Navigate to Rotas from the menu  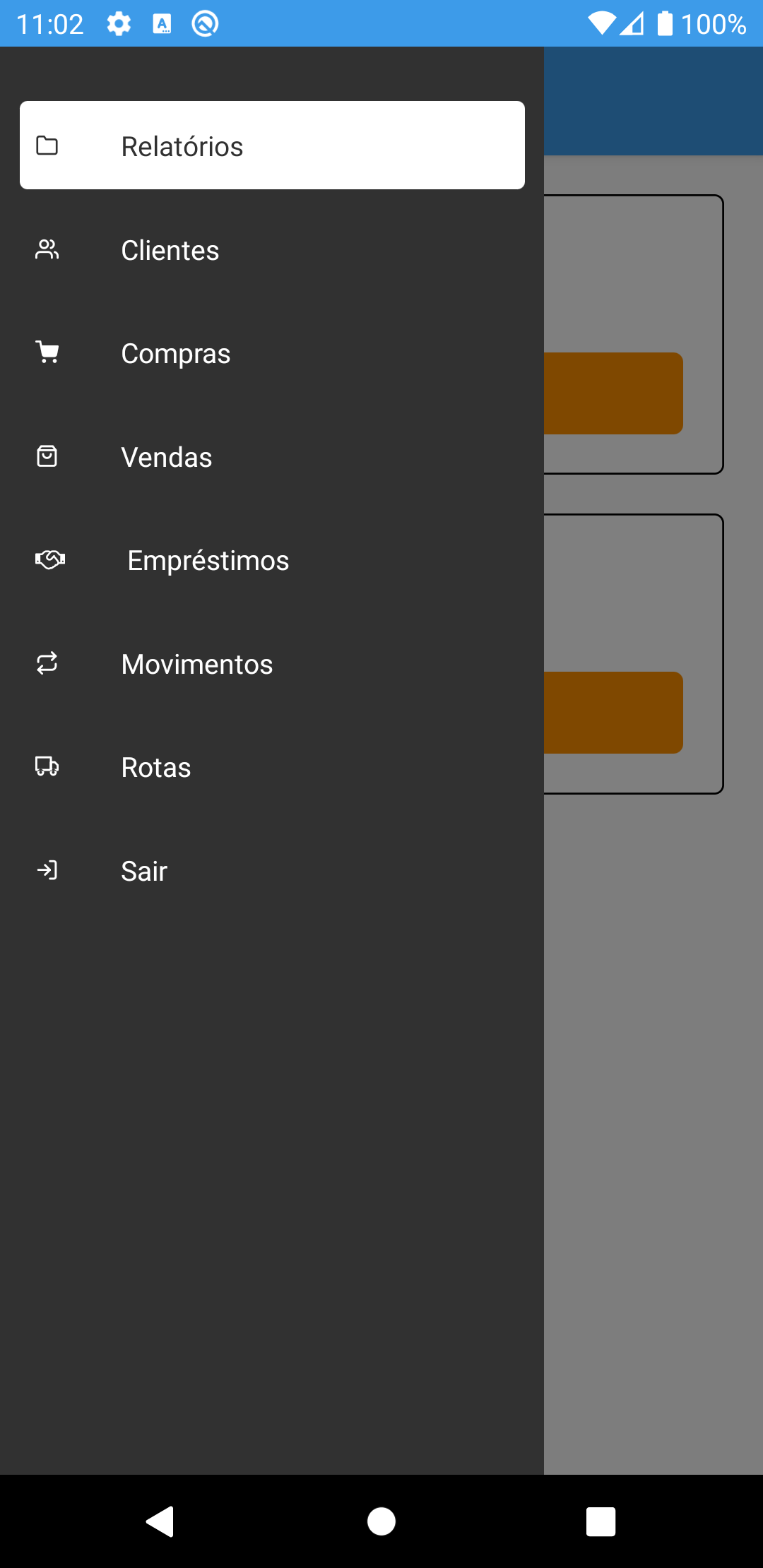pos(272,767)
